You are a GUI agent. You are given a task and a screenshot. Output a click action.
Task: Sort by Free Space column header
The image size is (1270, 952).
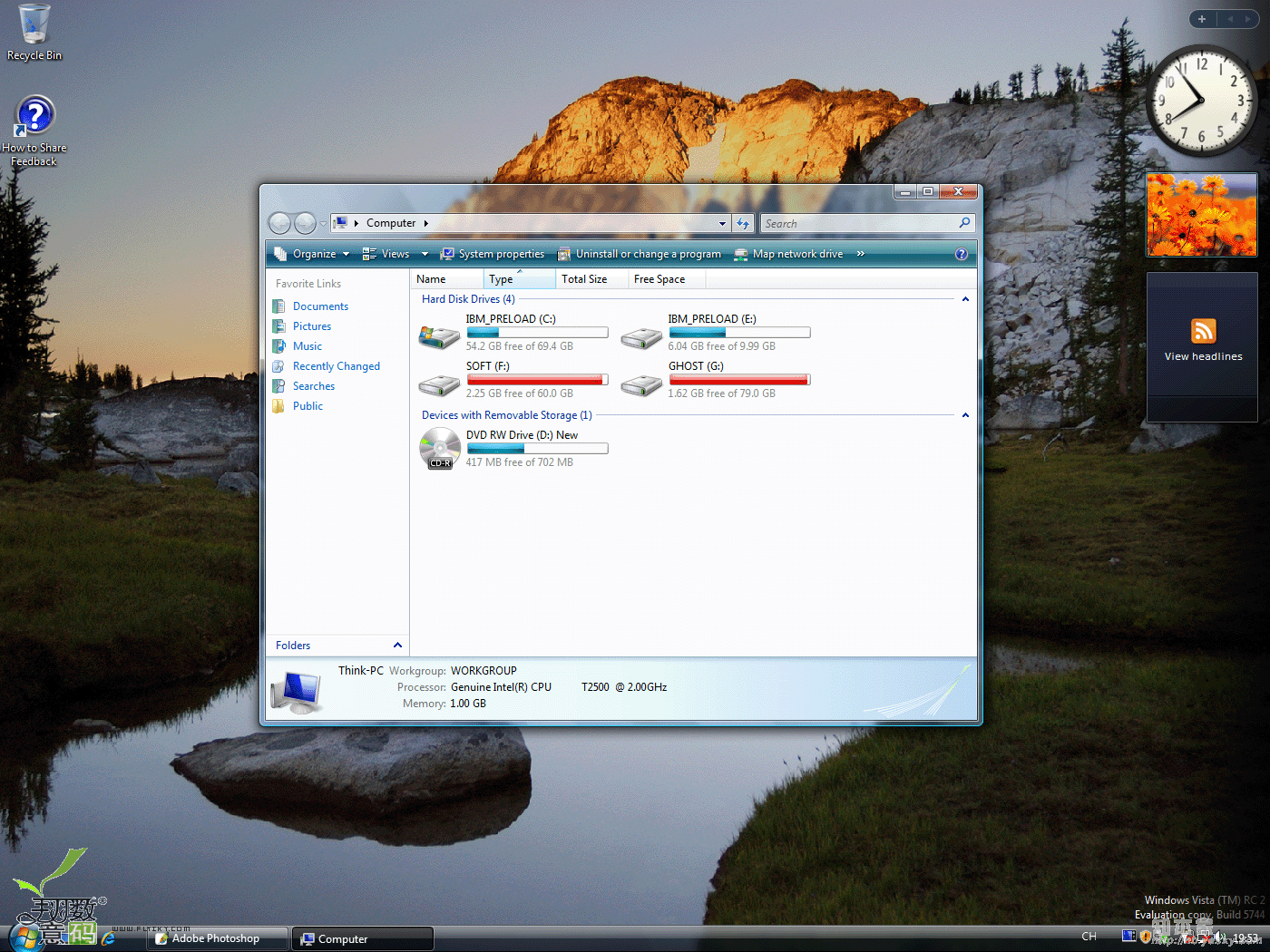pyautogui.click(x=667, y=279)
